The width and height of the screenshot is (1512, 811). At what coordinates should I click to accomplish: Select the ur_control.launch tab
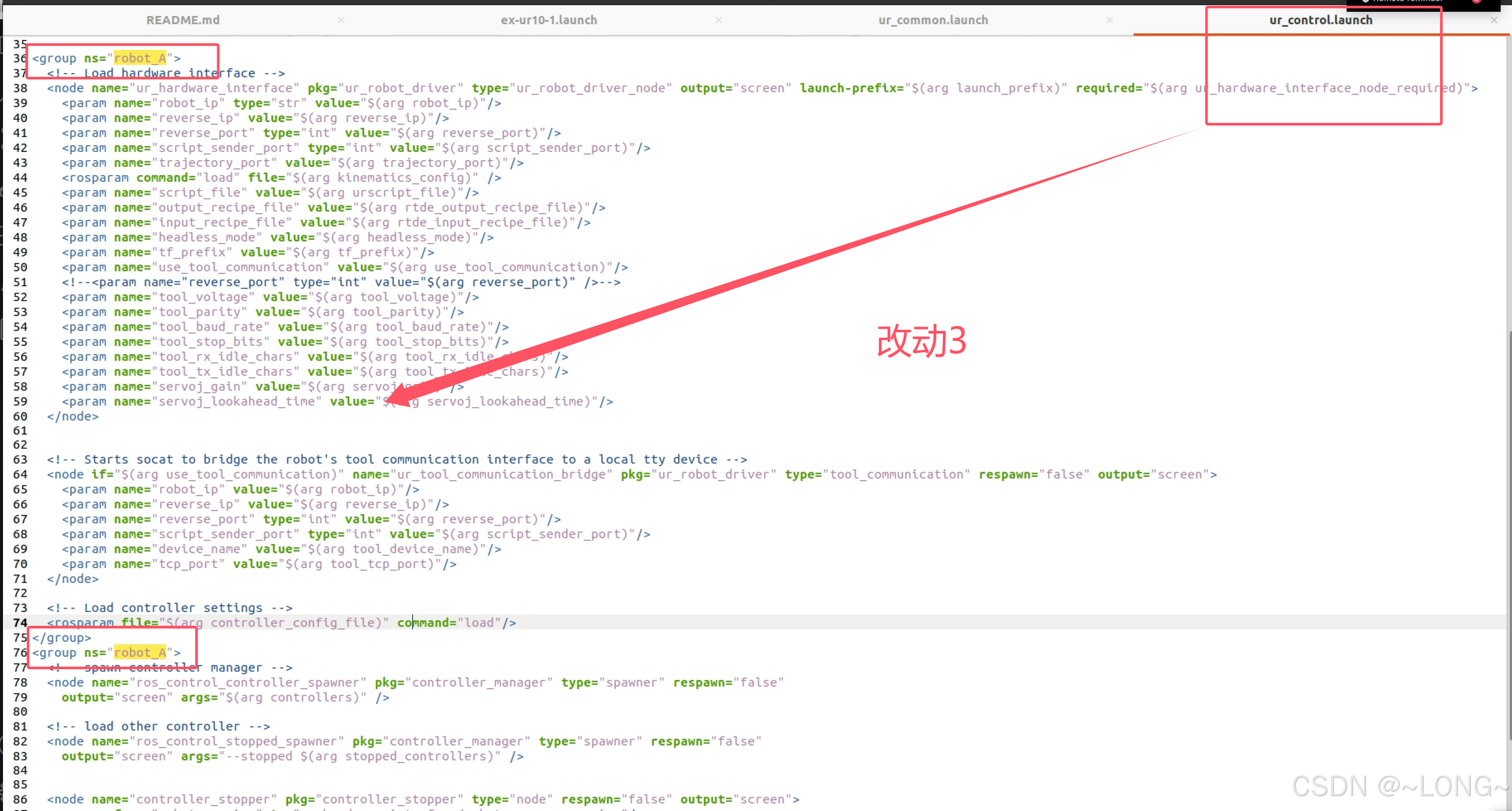tap(1320, 20)
